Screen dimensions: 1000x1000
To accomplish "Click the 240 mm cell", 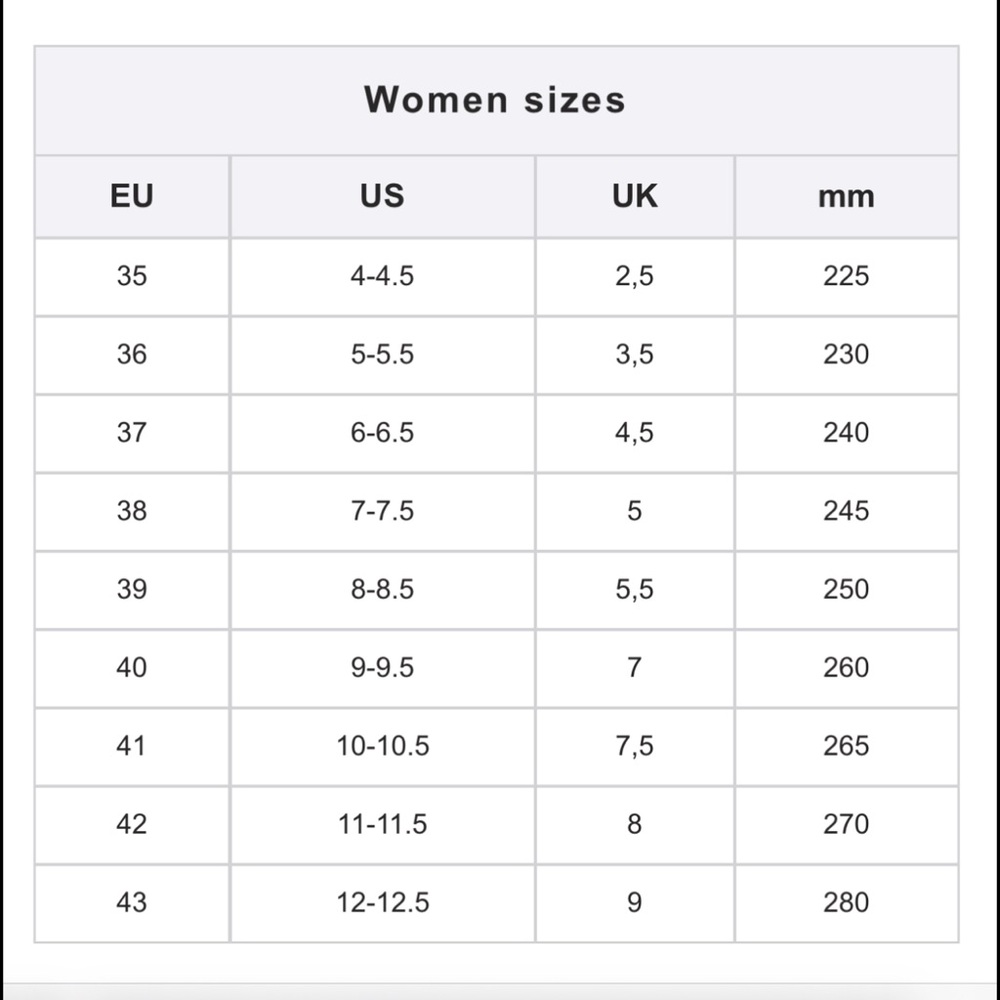I will (x=846, y=433).
